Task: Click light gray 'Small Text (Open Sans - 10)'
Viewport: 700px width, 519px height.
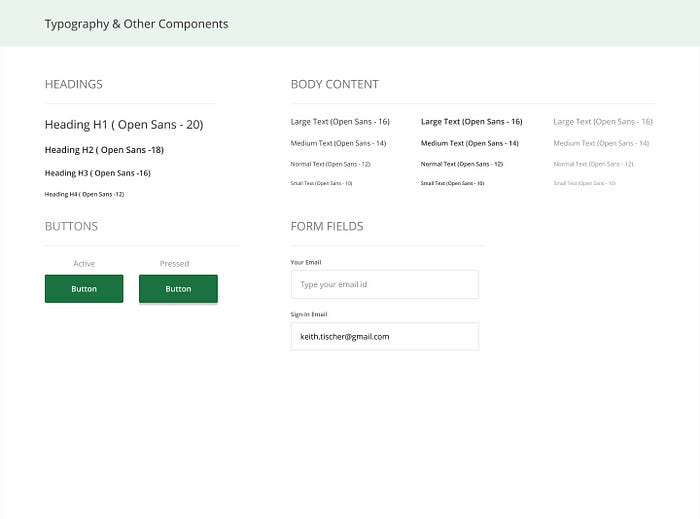Action: (x=584, y=183)
